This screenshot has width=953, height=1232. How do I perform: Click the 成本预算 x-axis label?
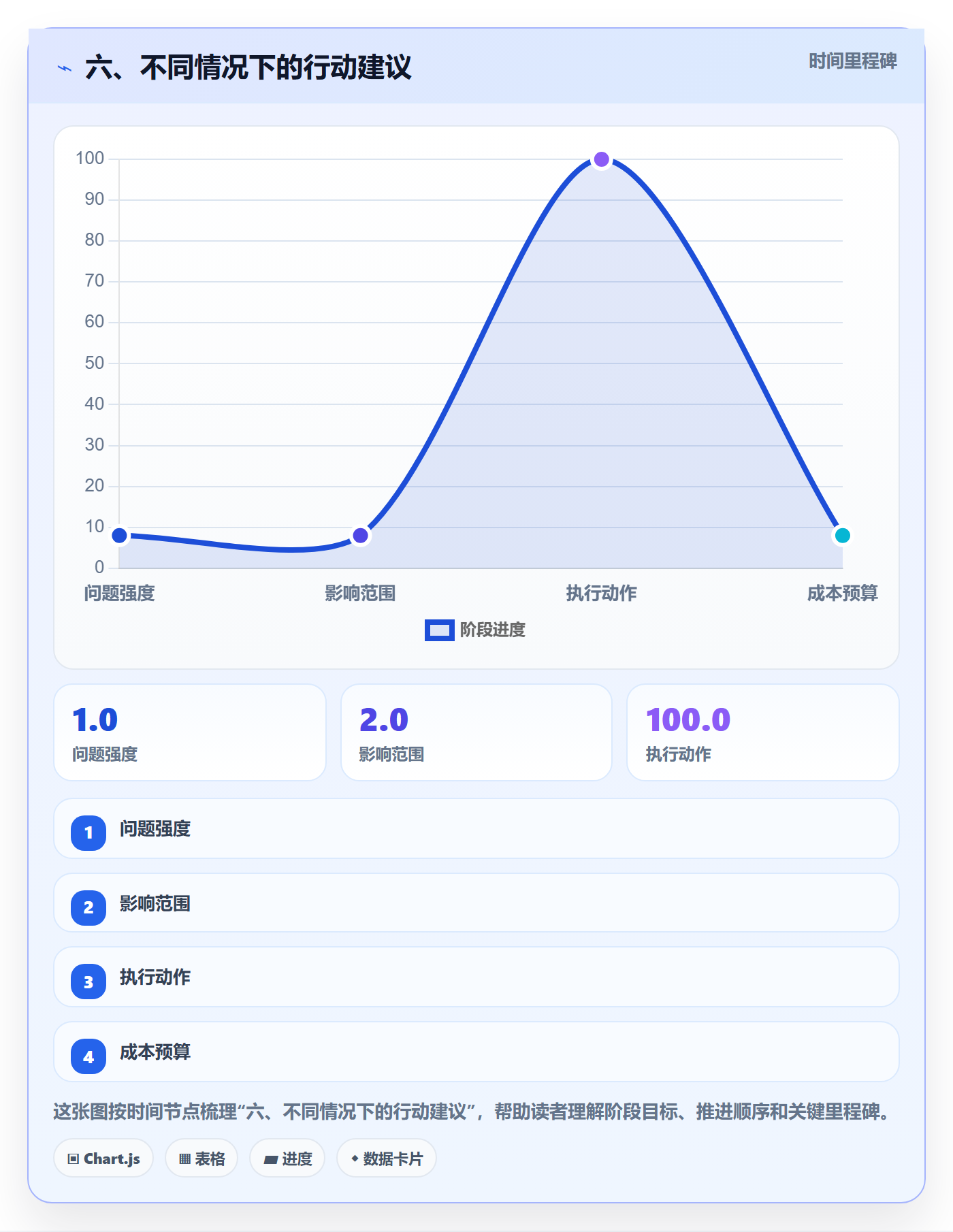[x=842, y=594]
